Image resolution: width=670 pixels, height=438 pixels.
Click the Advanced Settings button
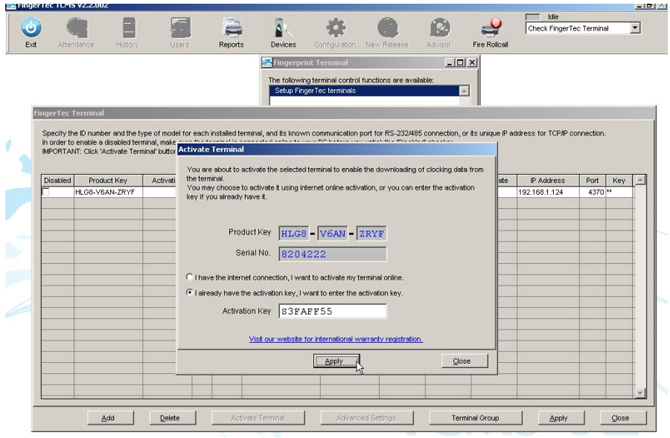click(x=367, y=417)
